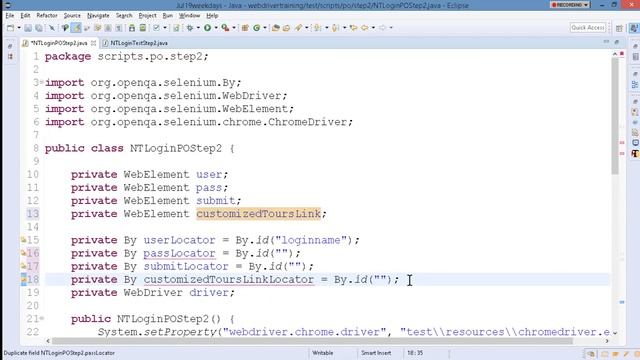
Task: Click the Open Task icon
Action: 287,28
